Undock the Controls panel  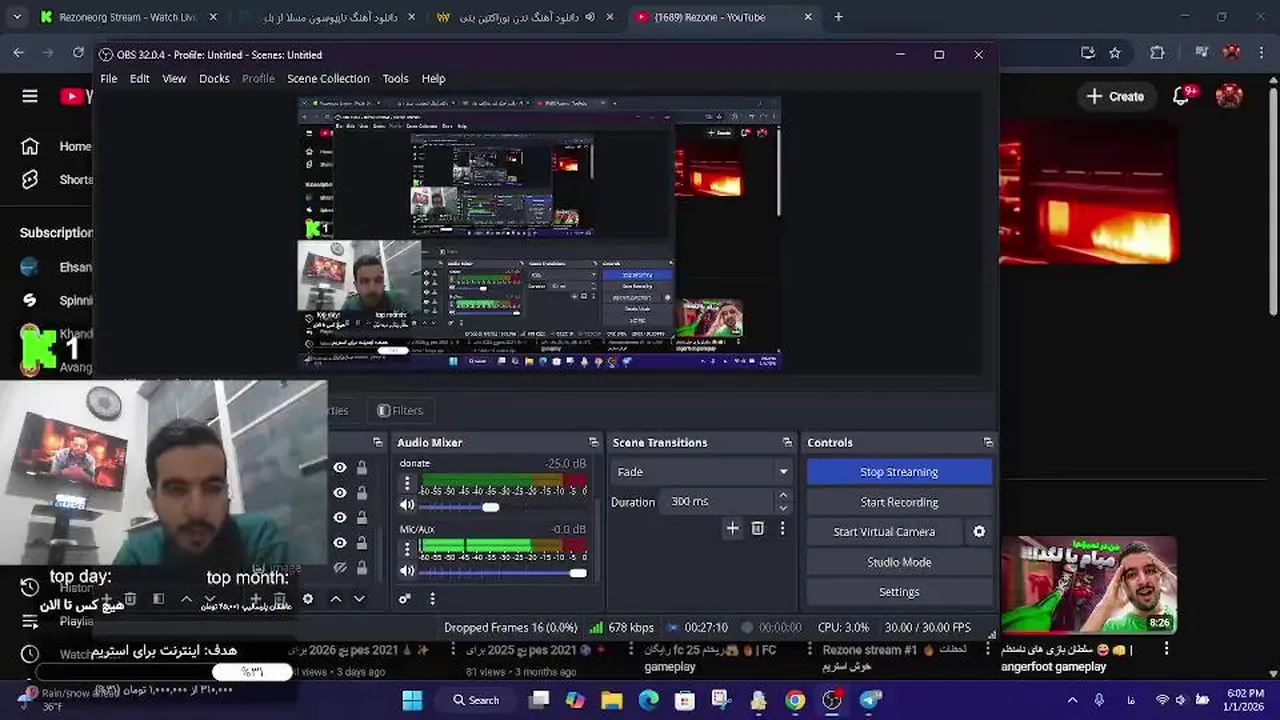point(988,442)
